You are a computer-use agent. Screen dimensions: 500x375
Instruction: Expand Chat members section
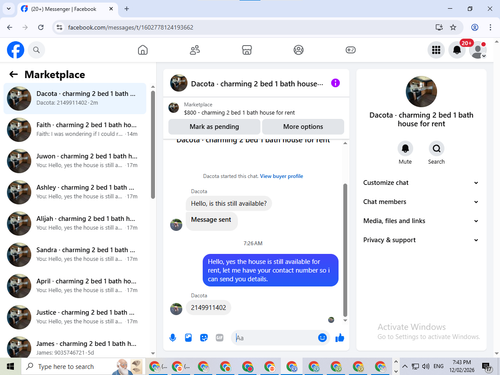coord(421,202)
